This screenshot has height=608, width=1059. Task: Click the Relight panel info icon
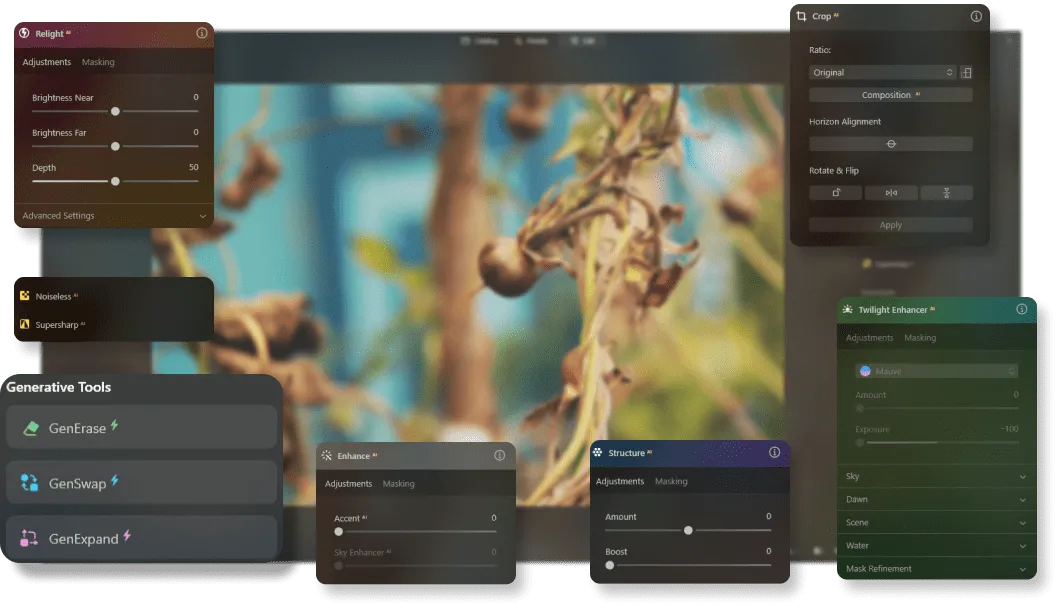pos(202,33)
